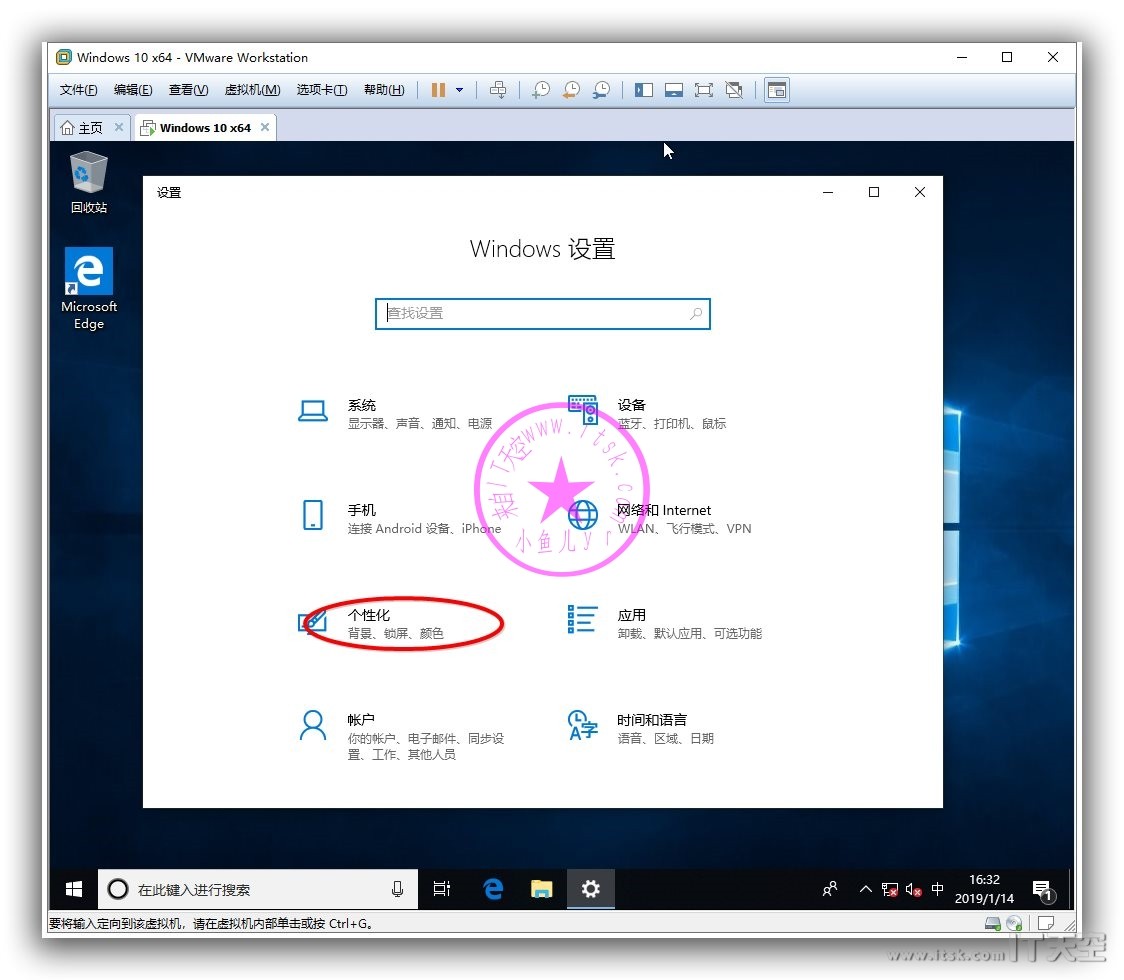Viewport: 1124px width, 980px height.
Task: Pause the virtual machine from the toolbar
Action: (x=438, y=90)
